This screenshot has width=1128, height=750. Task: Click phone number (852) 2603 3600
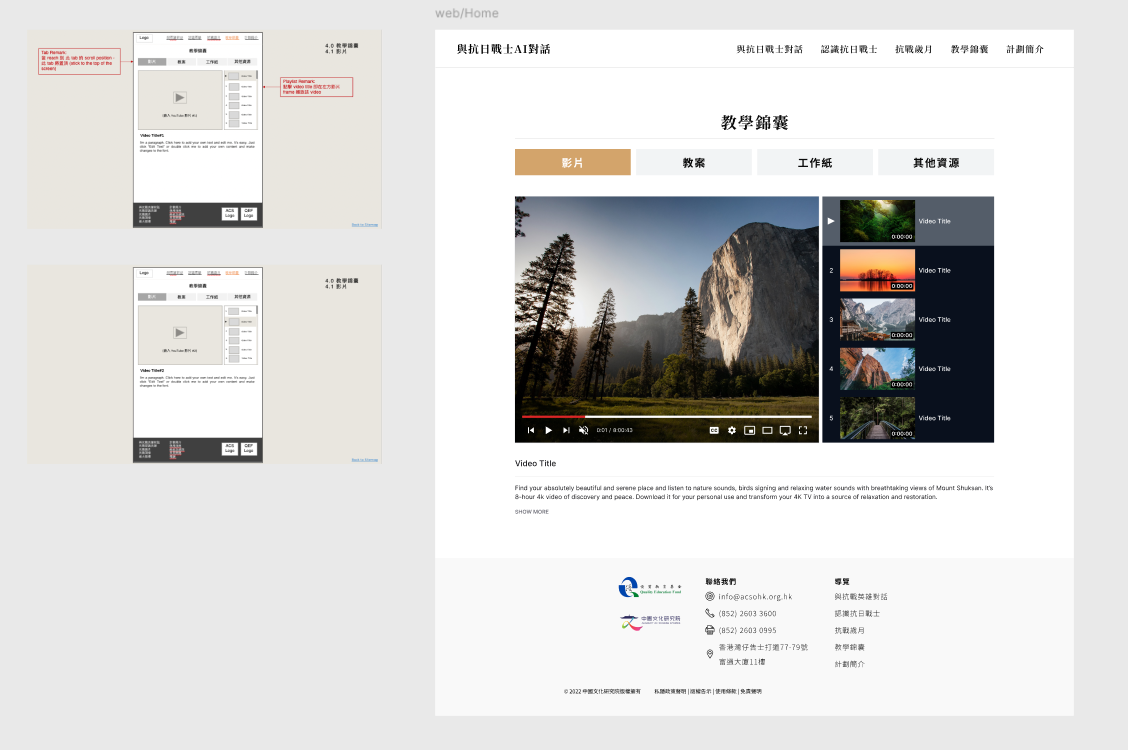tap(747, 613)
